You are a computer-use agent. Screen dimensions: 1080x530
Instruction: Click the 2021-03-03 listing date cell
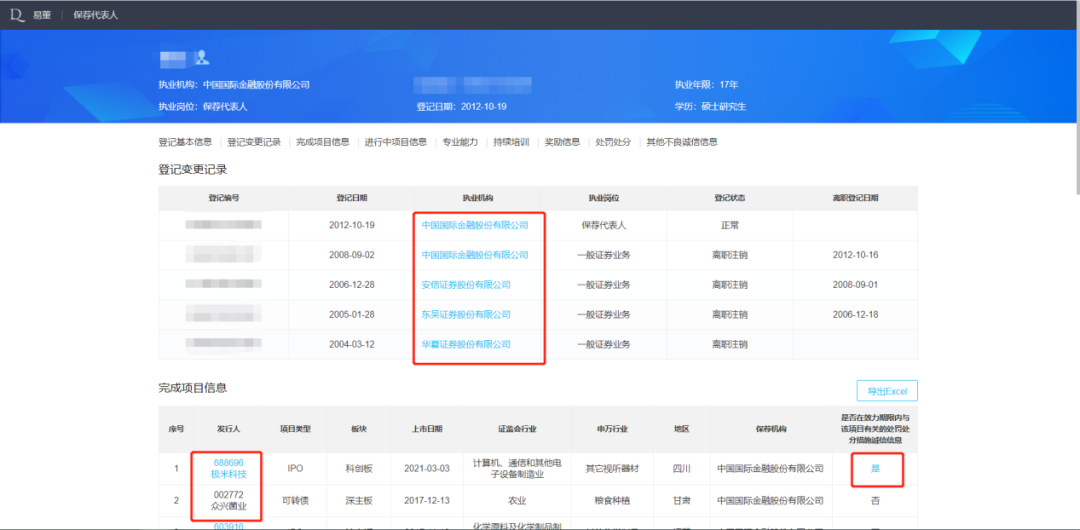[426, 468]
